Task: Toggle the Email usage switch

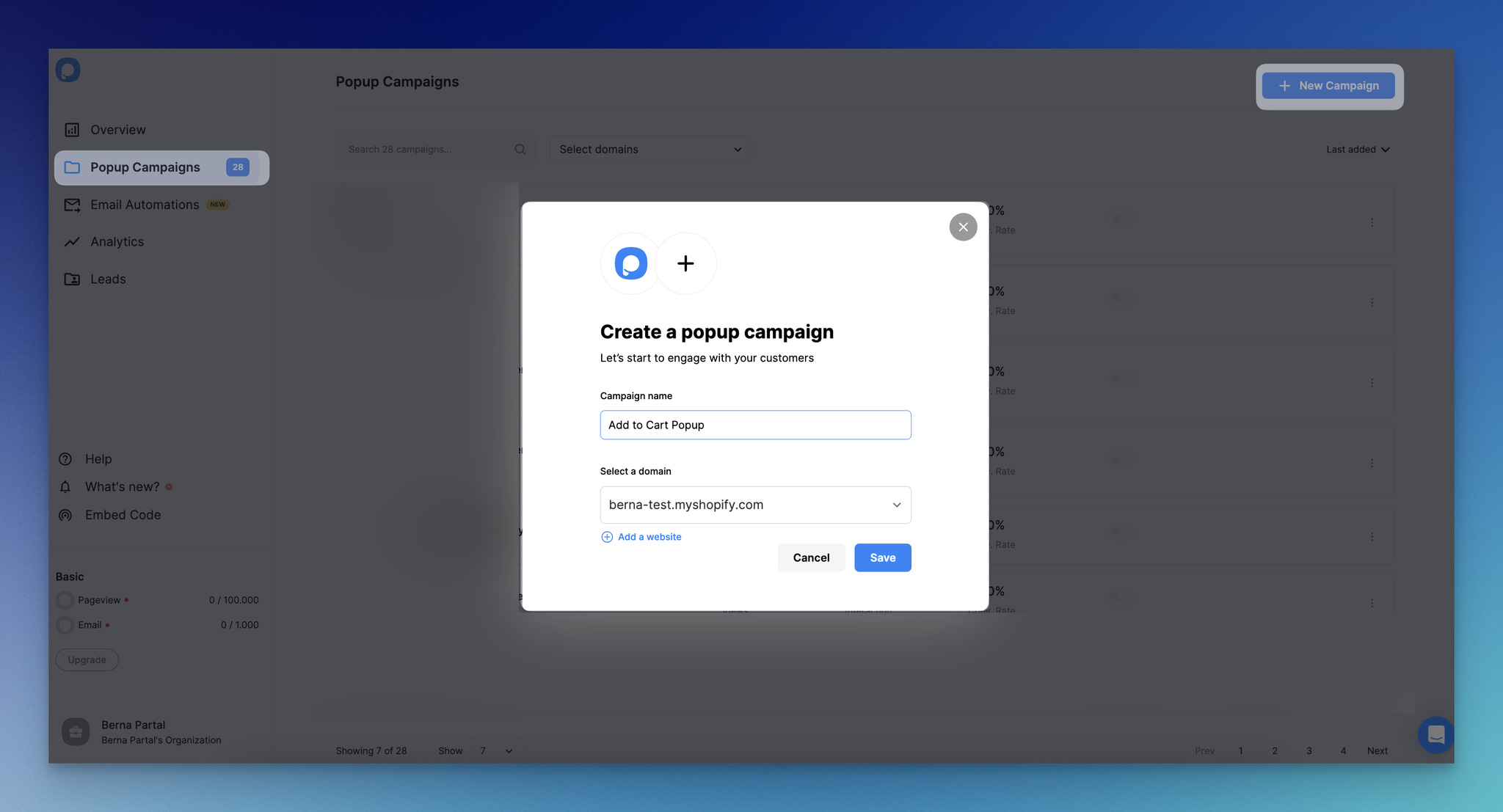Action: [64, 624]
